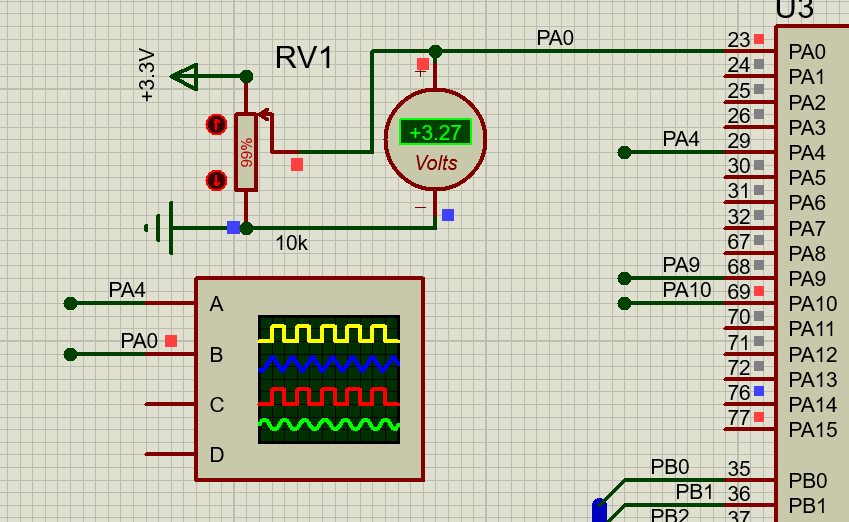Click pin number 23 on U3
This screenshot has width=849, height=522.
coord(739,40)
